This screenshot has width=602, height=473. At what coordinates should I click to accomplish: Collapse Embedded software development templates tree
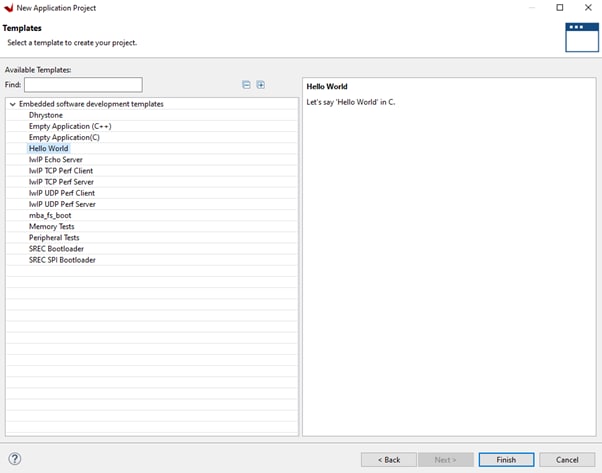tap(12, 104)
